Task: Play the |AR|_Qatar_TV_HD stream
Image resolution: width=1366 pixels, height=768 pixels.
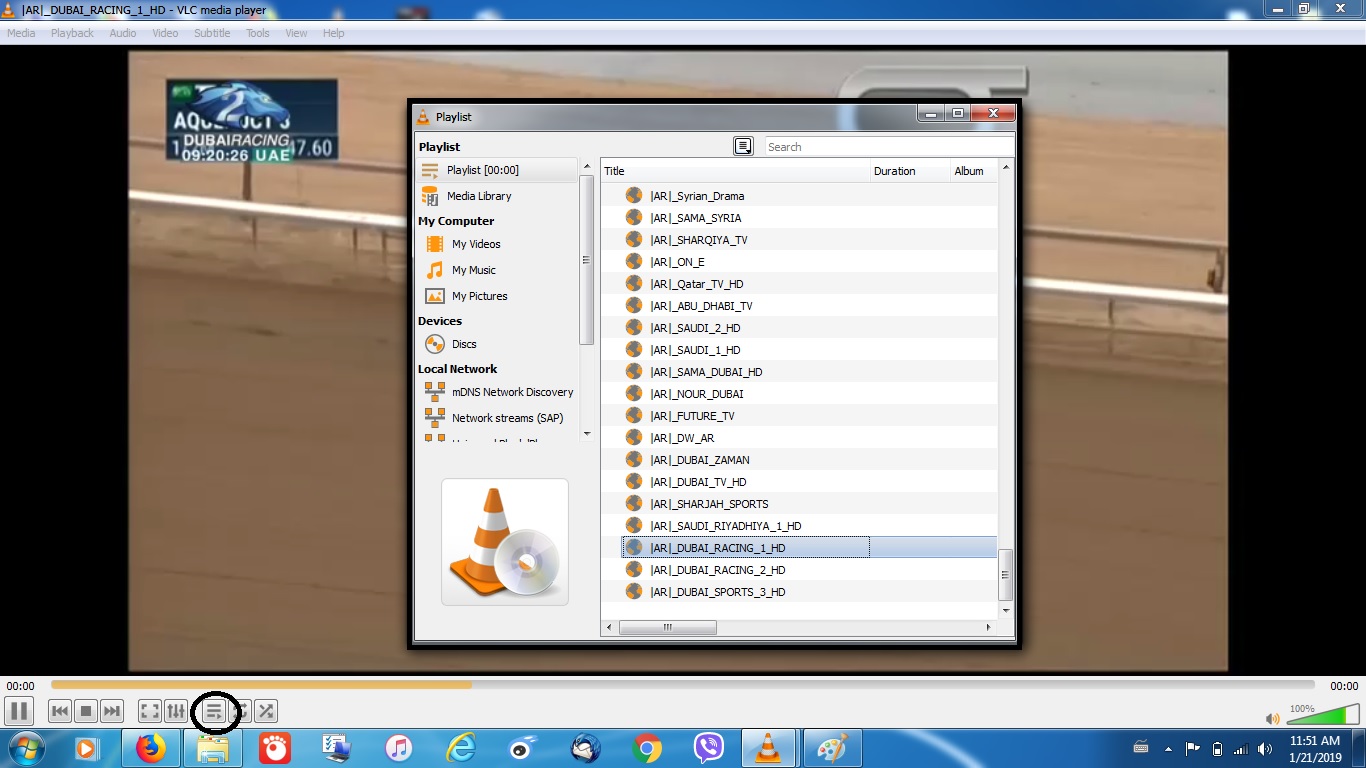Action: click(699, 283)
